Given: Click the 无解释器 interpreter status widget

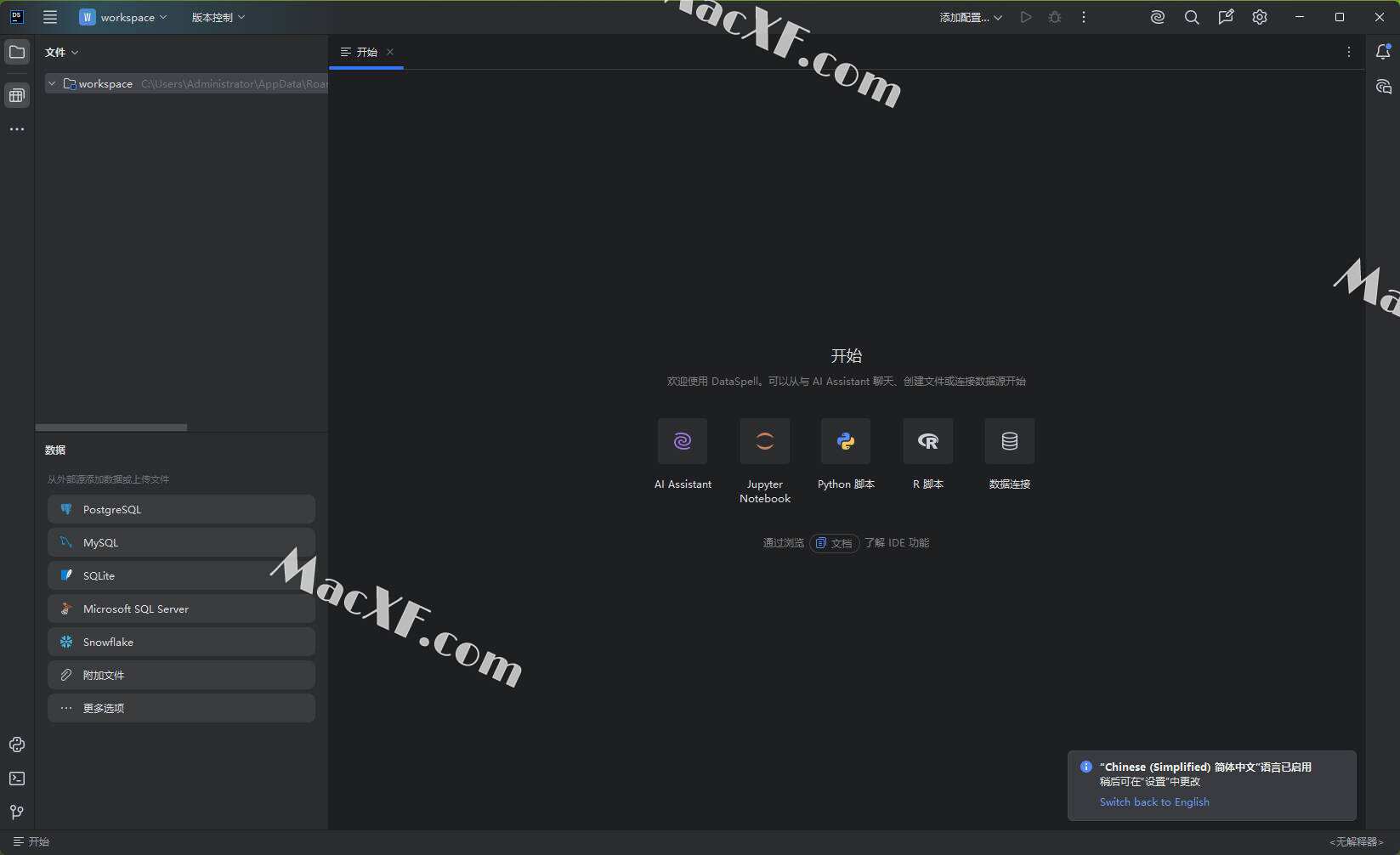Looking at the screenshot, I should (1357, 841).
